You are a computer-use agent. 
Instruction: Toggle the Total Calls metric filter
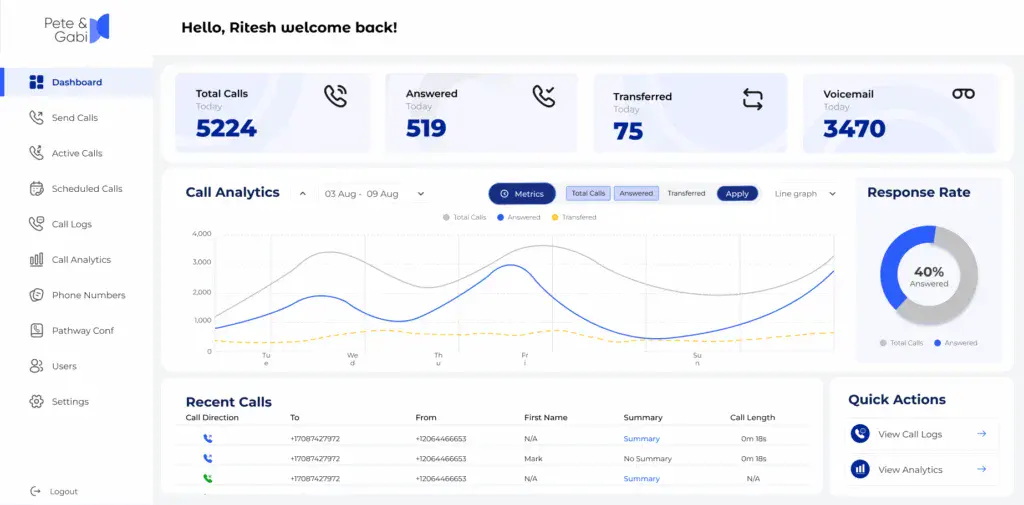(x=588, y=194)
